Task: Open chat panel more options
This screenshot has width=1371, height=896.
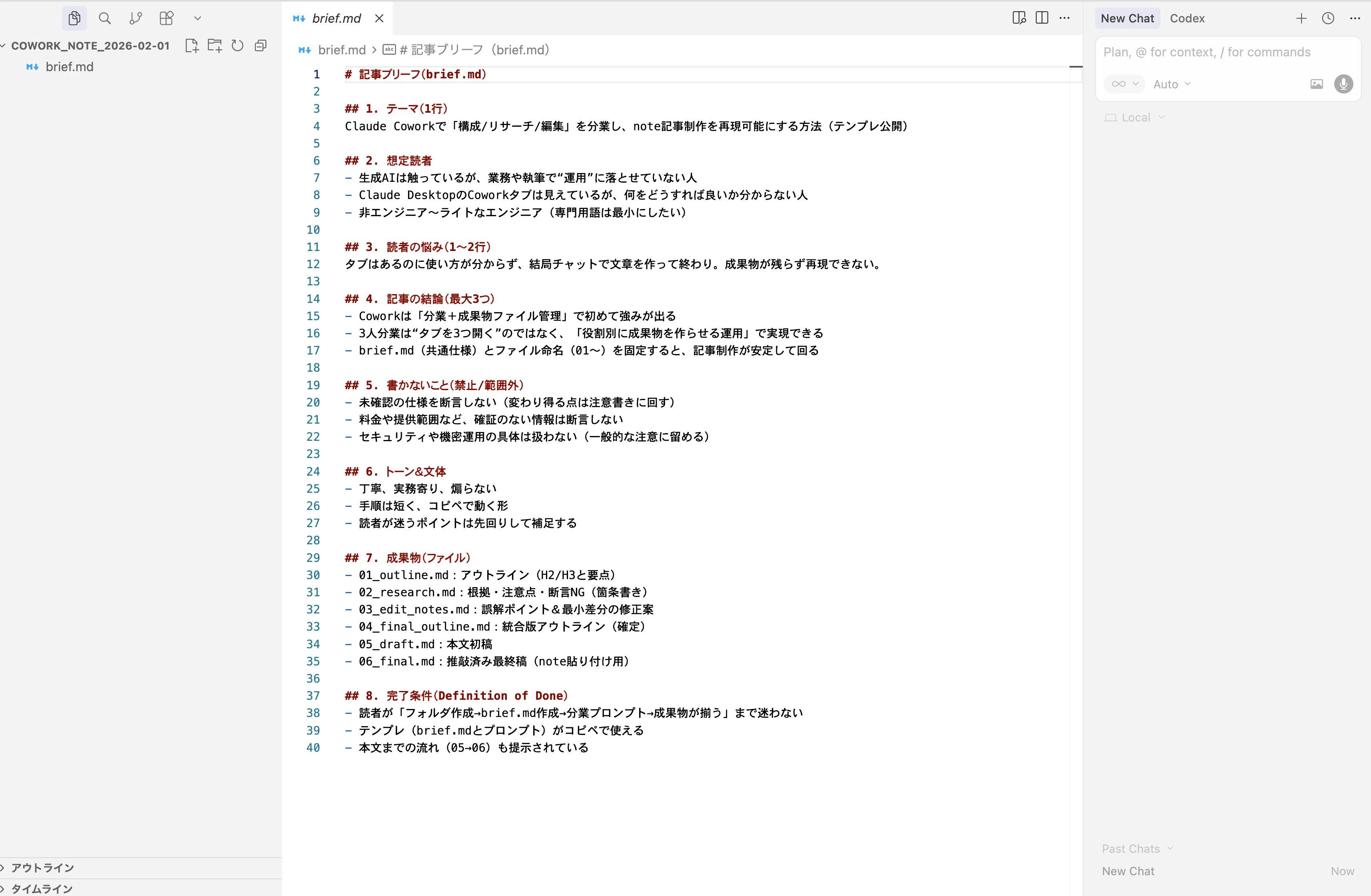Action: tap(1355, 18)
